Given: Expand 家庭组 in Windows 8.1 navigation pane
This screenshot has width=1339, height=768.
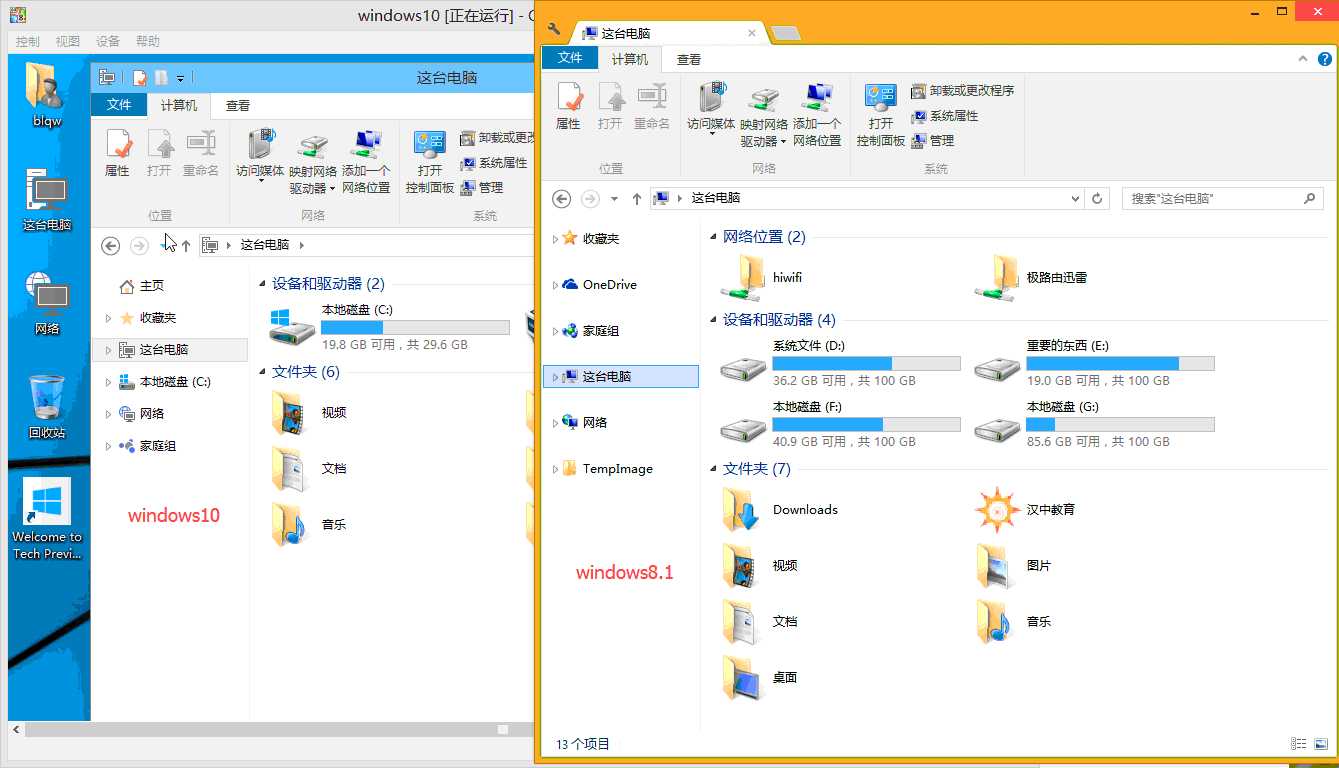Looking at the screenshot, I should tap(555, 331).
